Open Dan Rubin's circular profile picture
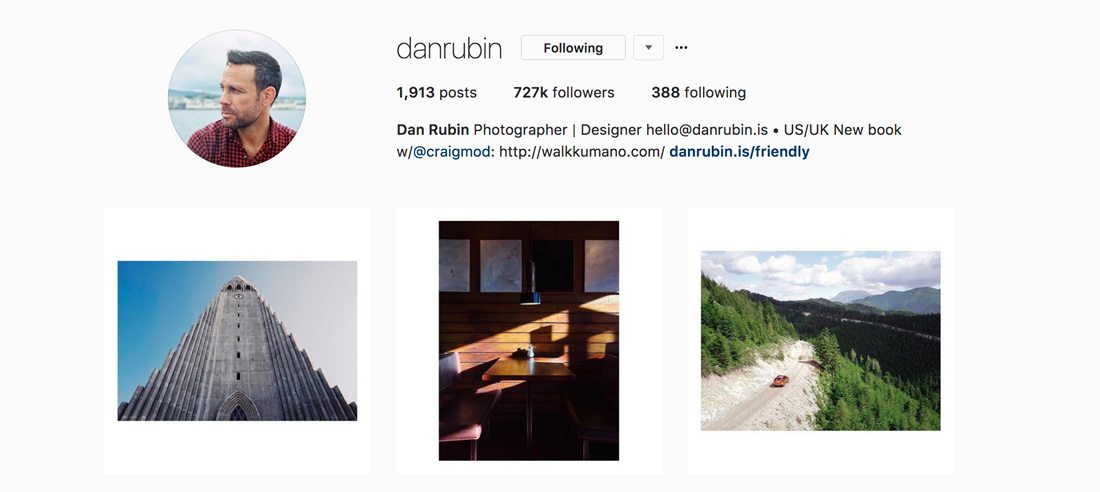The height and width of the screenshot is (492, 1100). coord(237,98)
